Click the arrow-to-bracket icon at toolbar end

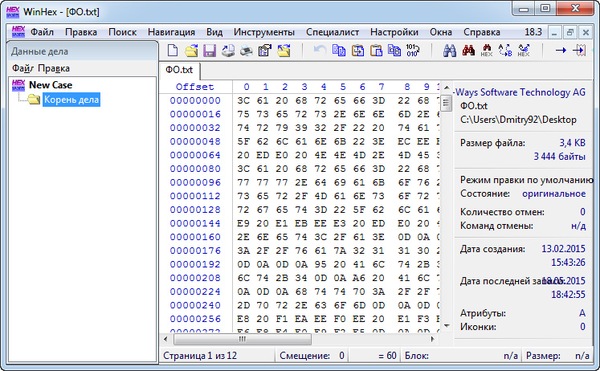tap(579, 50)
